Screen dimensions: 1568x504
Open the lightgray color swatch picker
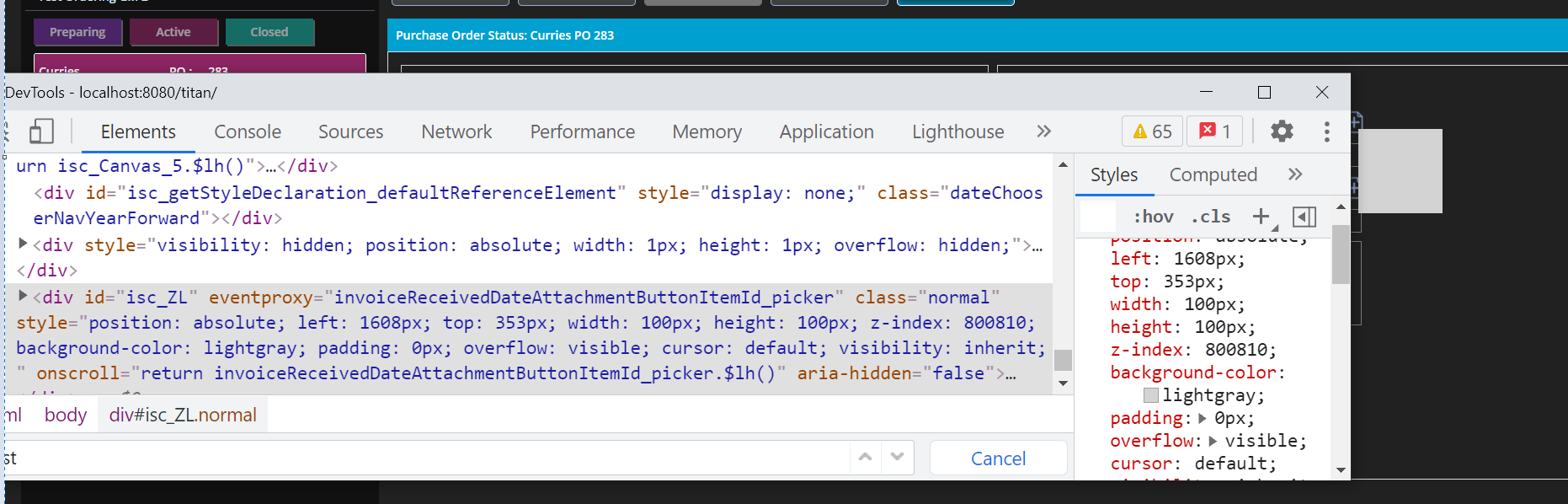click(1151, 395)
